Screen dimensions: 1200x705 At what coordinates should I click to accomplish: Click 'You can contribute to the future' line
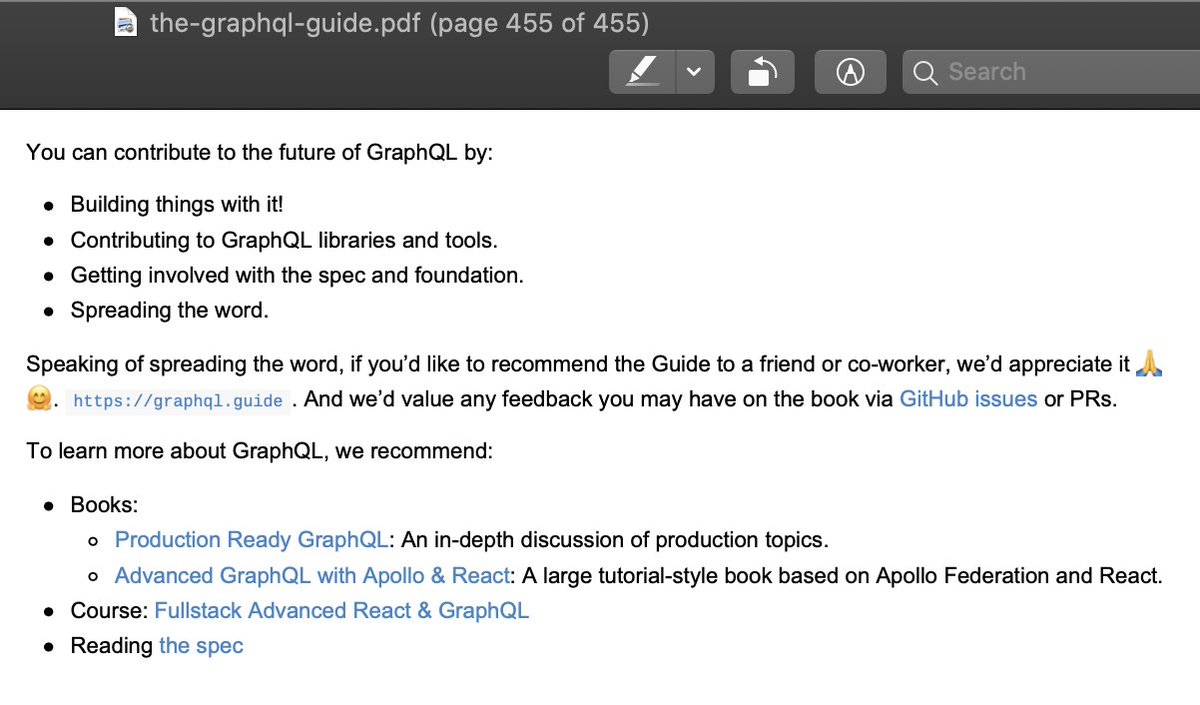[x=260, y=153]
